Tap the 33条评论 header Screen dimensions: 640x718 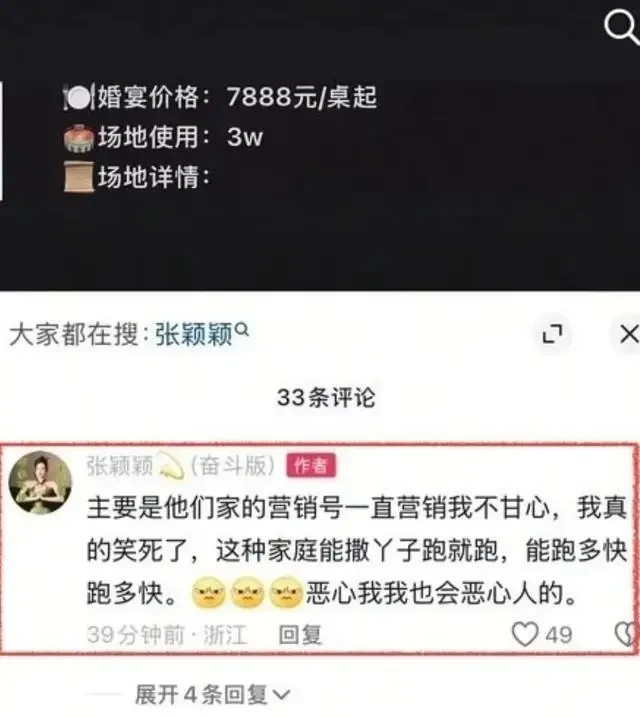coord(326,397)
